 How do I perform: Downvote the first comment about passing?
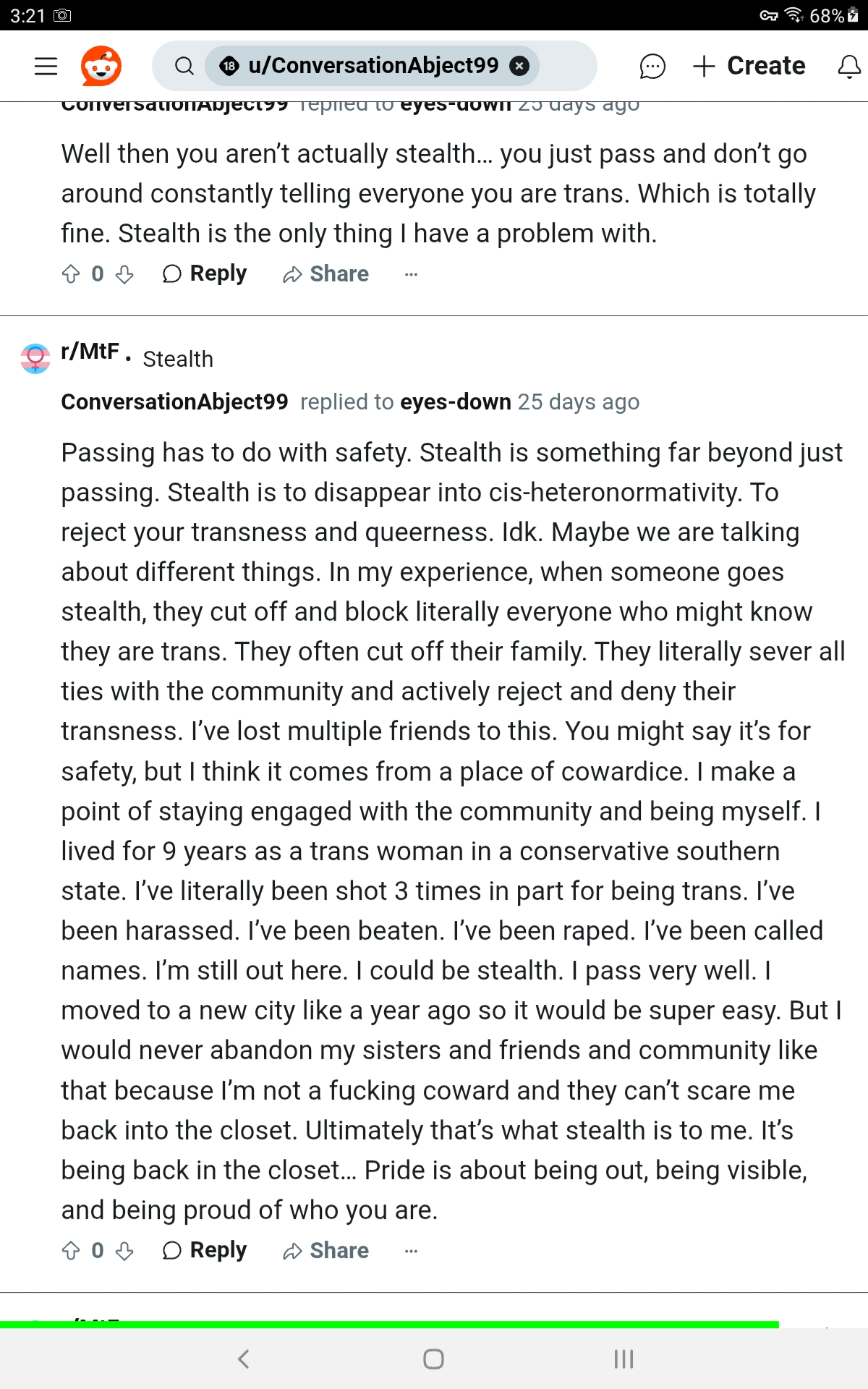124,274
